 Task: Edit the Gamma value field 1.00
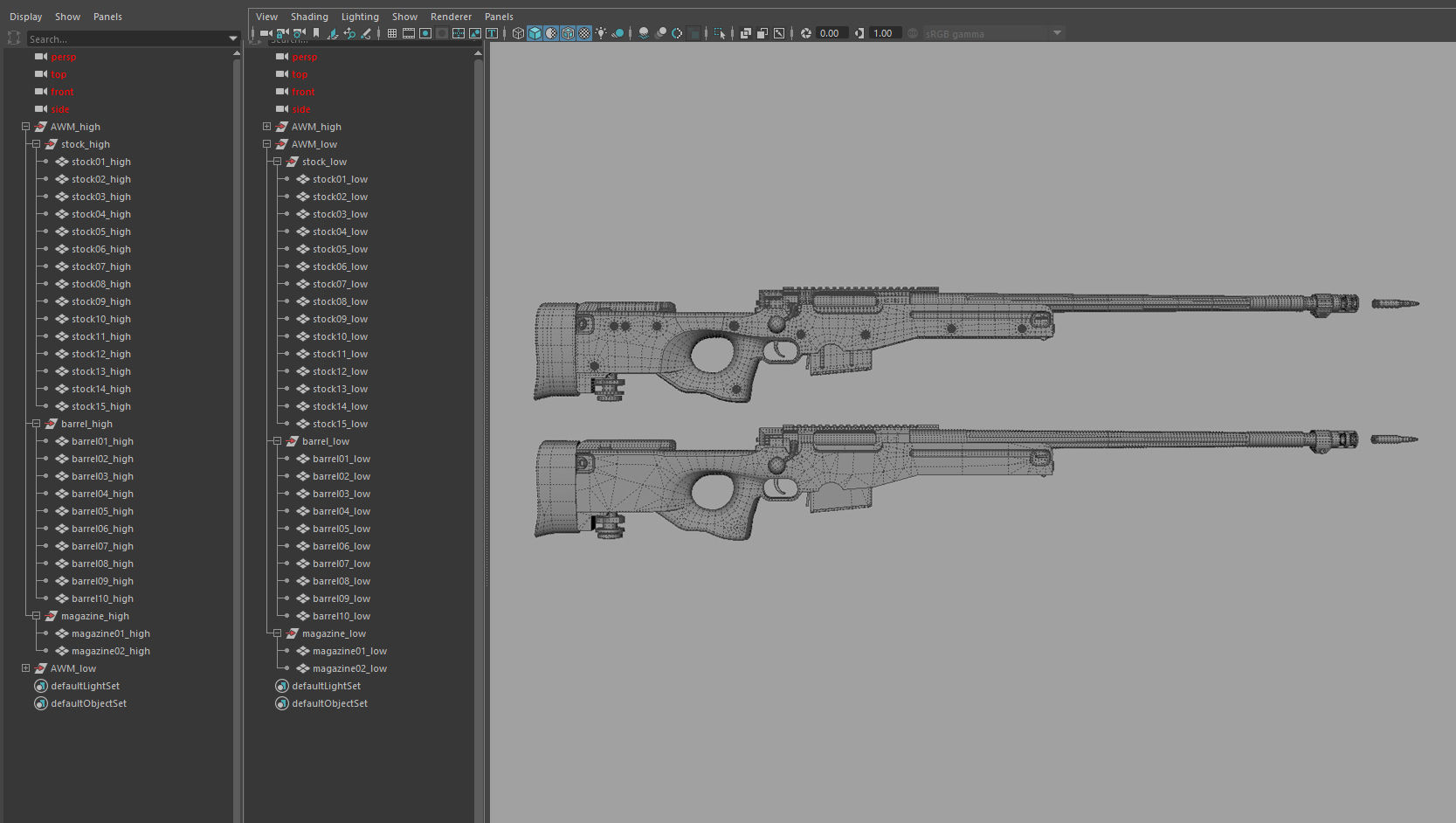click(886, 33)
